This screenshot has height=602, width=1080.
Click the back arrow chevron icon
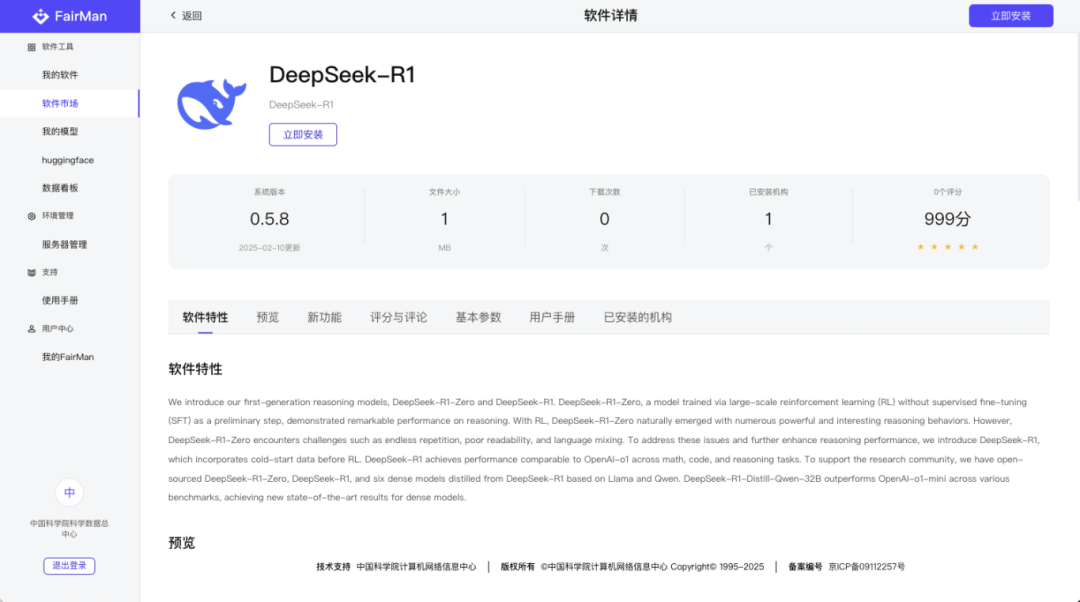(173, 15)
